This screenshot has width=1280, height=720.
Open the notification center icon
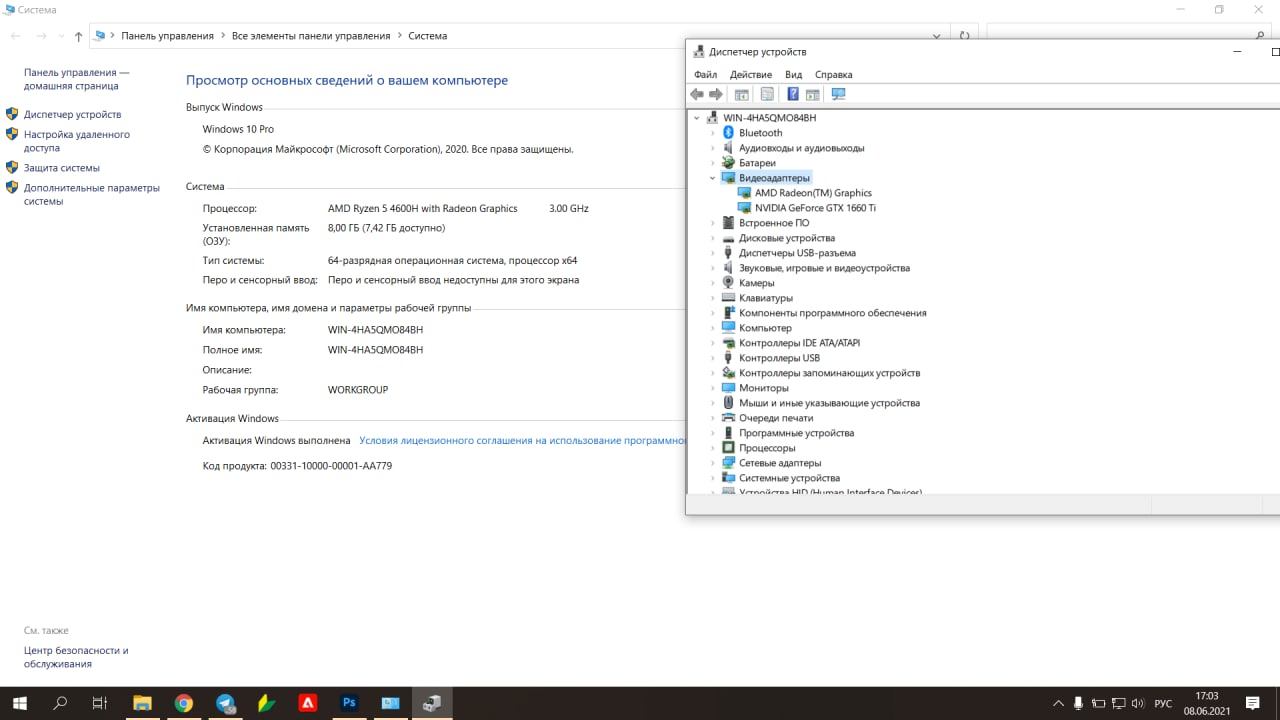[x=1252, y=704]
